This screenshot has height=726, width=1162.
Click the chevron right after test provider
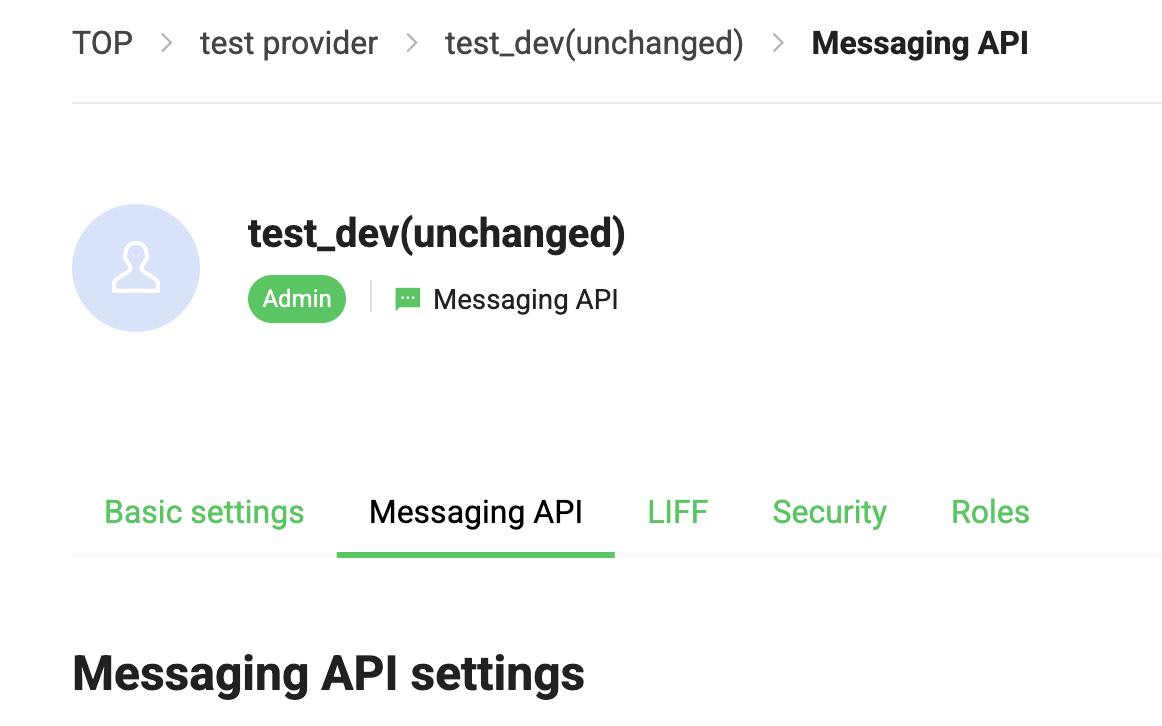pyautogui.click(x=412, y=44)
